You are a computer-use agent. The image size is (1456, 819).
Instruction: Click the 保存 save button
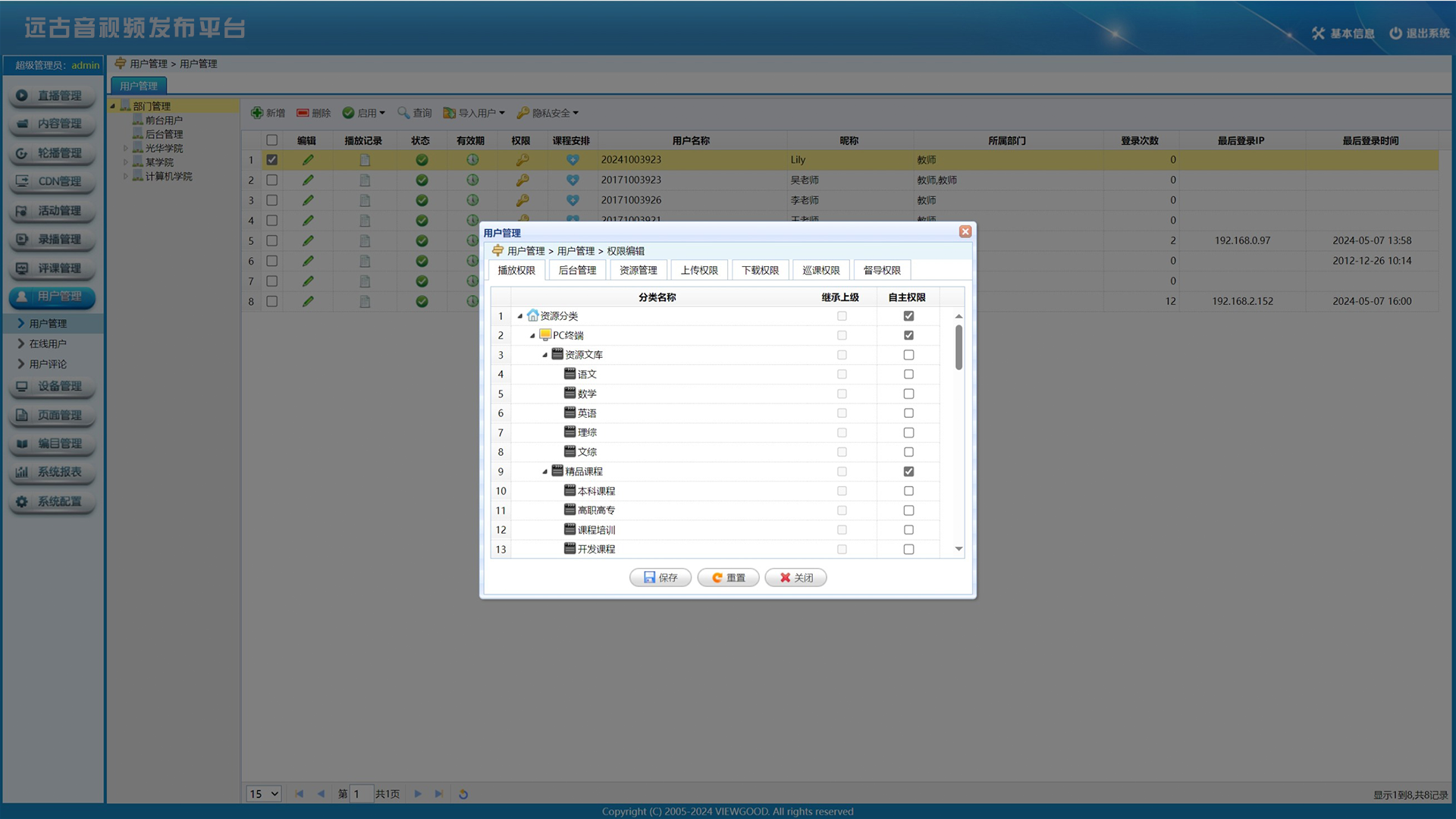coord(661,578)
